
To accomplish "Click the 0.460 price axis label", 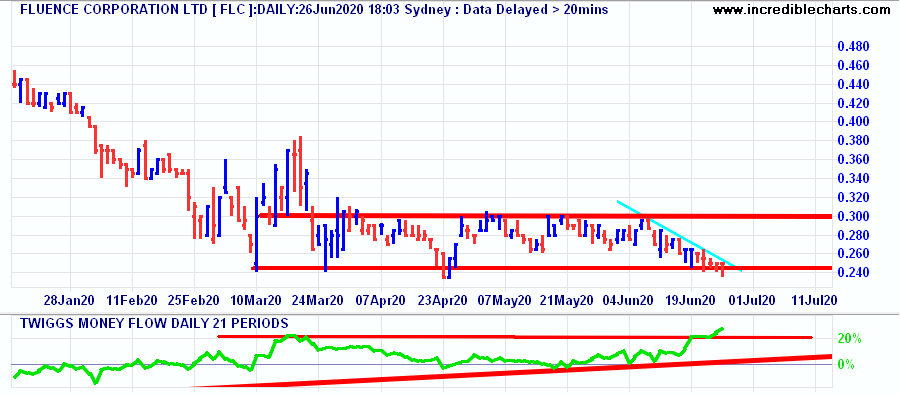I will [x=854, y=65].
